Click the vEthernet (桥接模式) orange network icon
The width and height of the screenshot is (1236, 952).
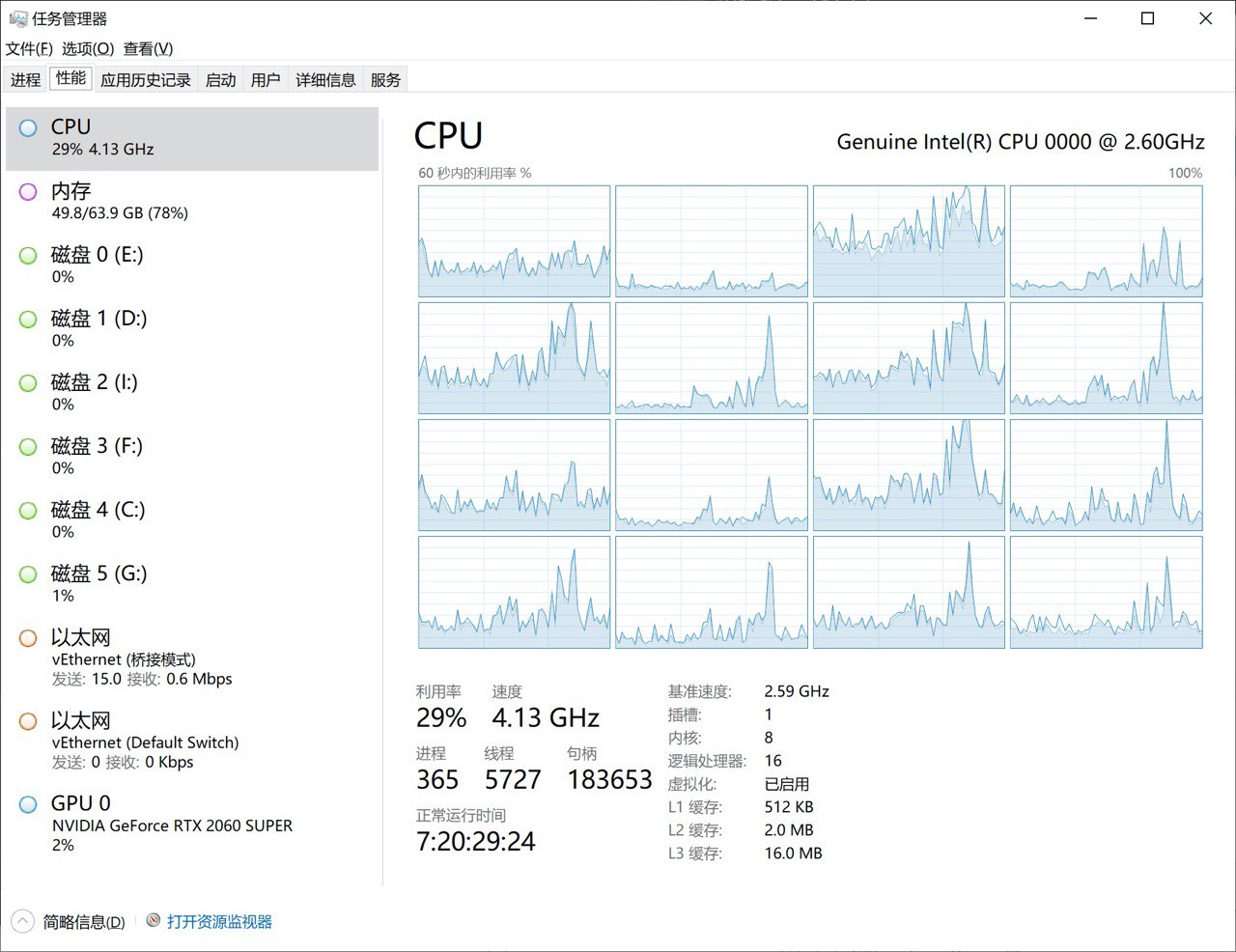pos(29,637)
